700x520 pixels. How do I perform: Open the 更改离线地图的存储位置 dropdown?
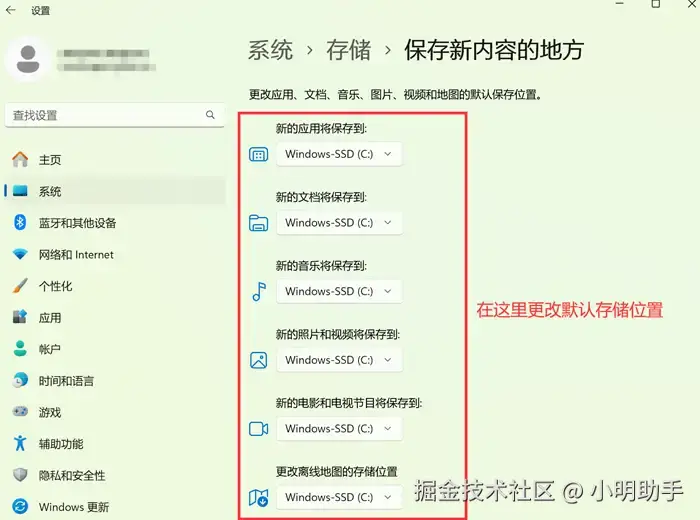[x=339, y=497]
